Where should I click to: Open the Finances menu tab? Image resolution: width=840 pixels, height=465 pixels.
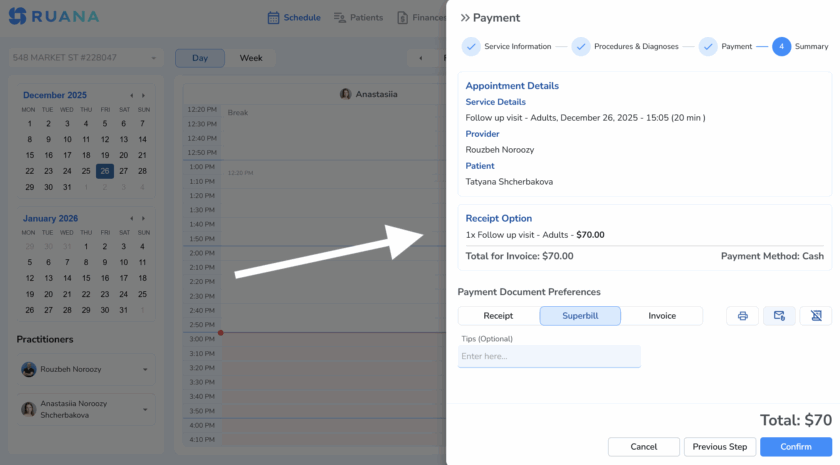(x=422, y=18)
